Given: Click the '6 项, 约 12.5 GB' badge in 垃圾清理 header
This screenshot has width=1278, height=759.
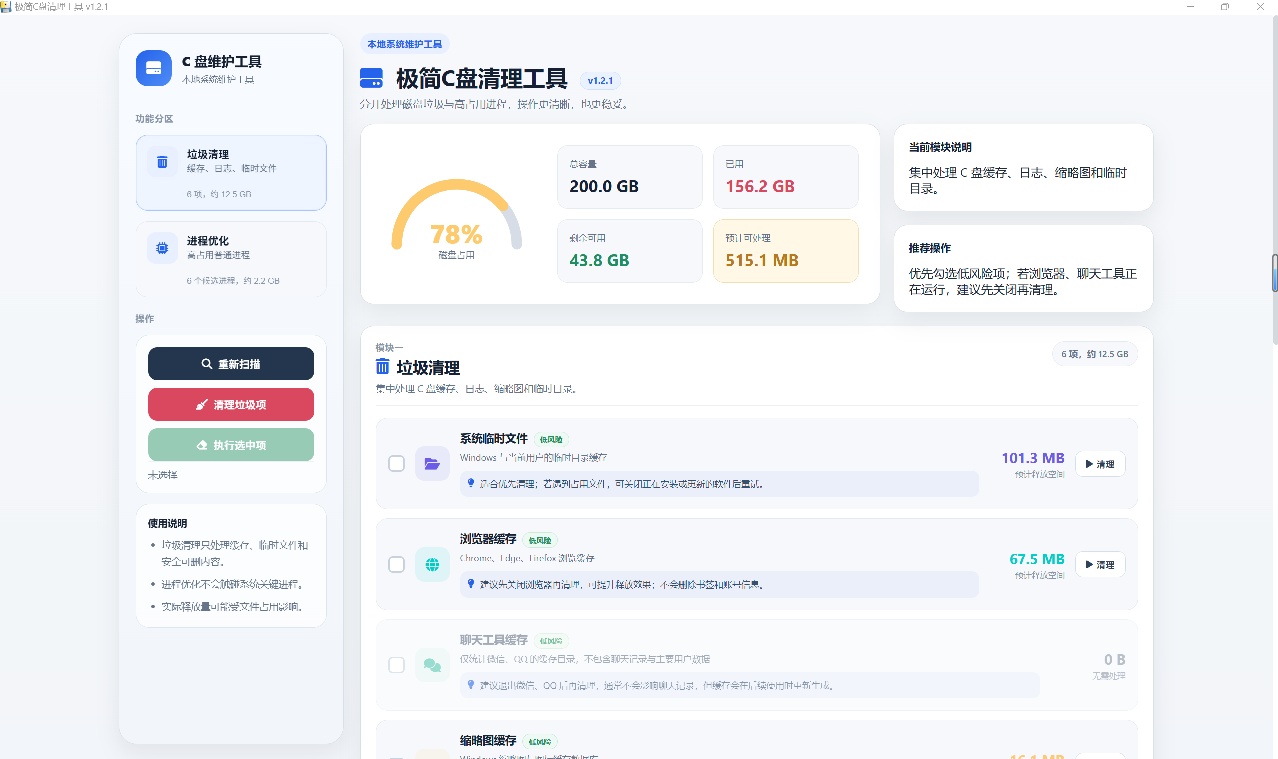Looking at the screenshot, I should point(1095,354).
